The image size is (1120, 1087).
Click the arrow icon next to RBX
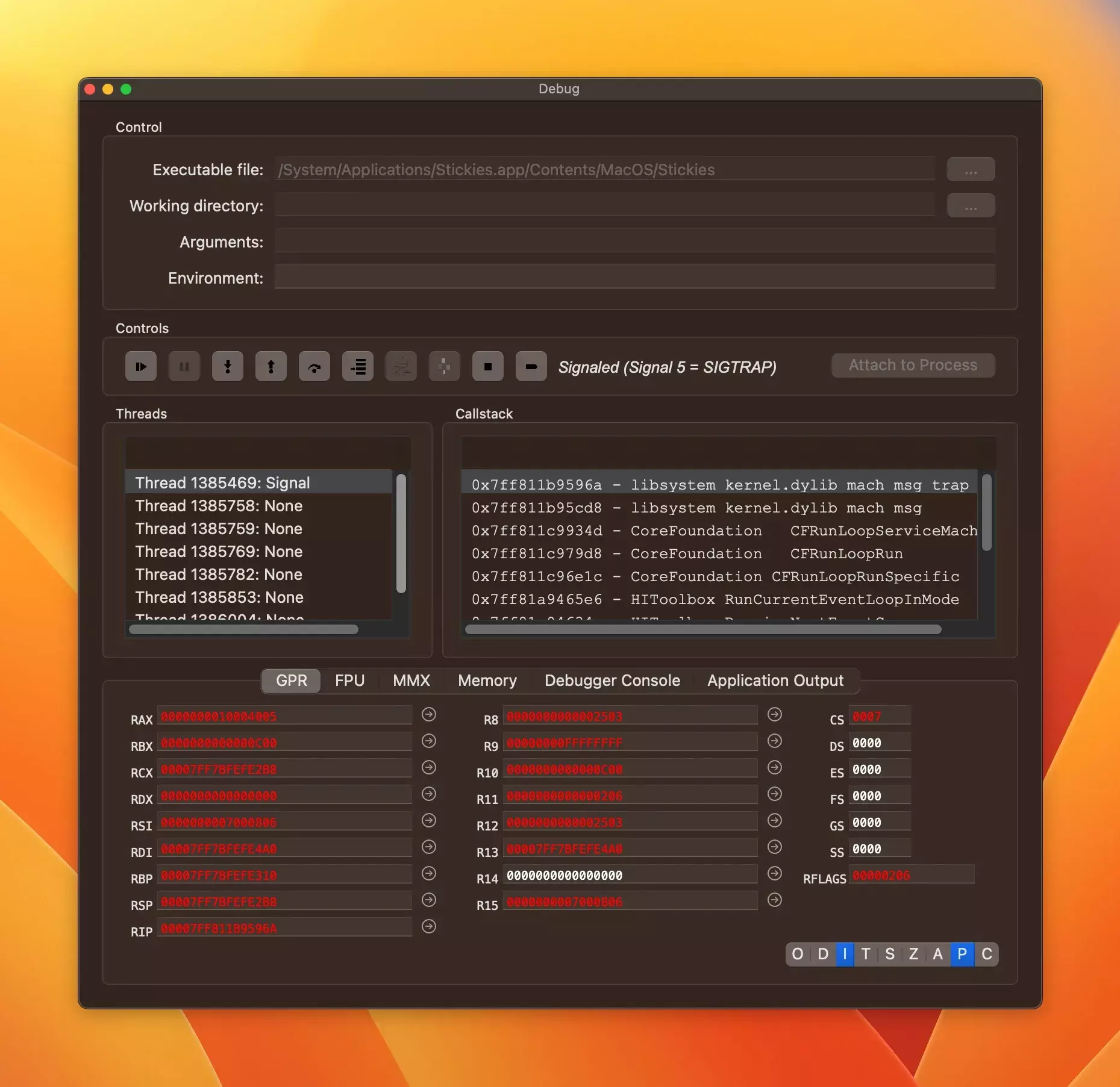coord(429,741)
